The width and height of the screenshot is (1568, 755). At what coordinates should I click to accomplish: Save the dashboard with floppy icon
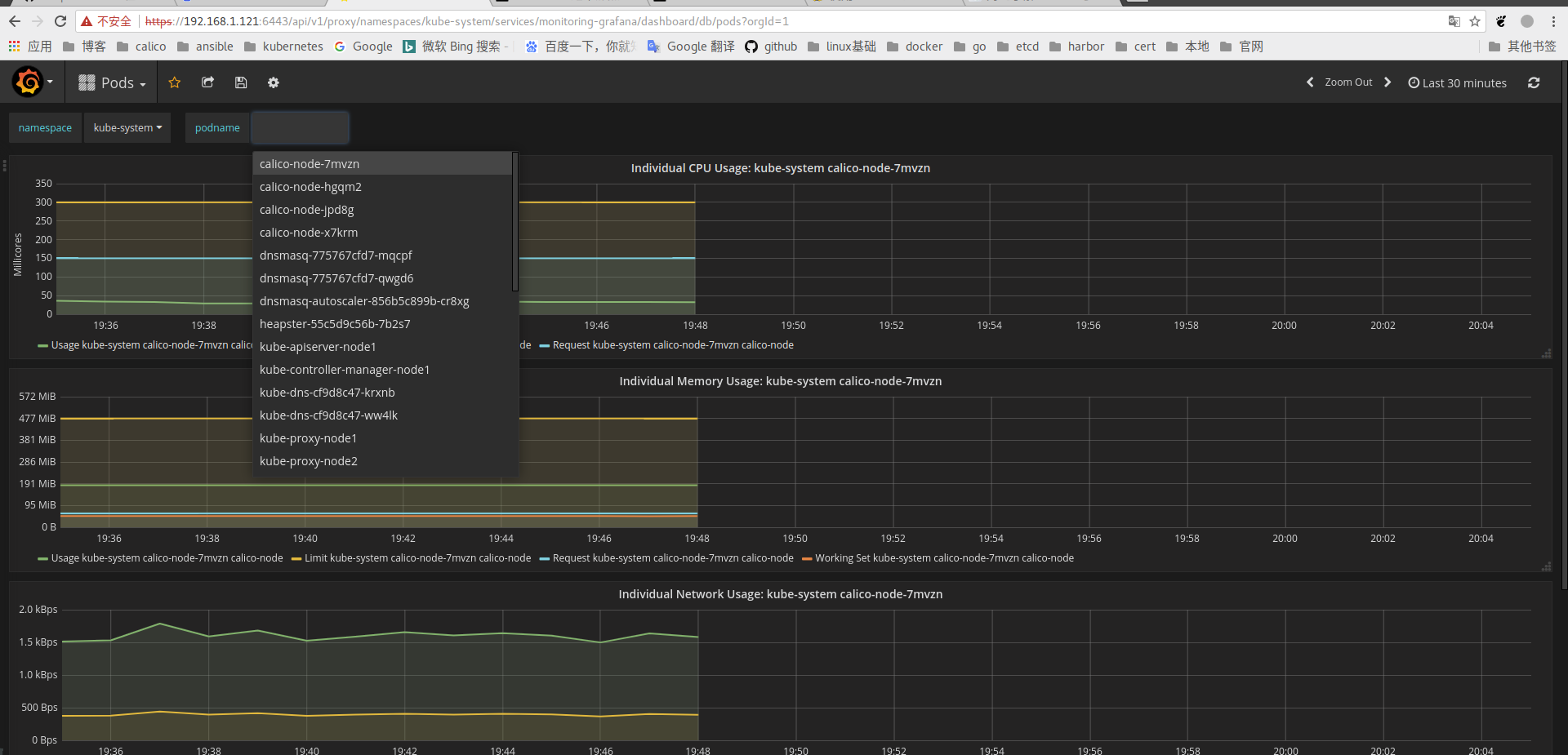coord(241,82)
